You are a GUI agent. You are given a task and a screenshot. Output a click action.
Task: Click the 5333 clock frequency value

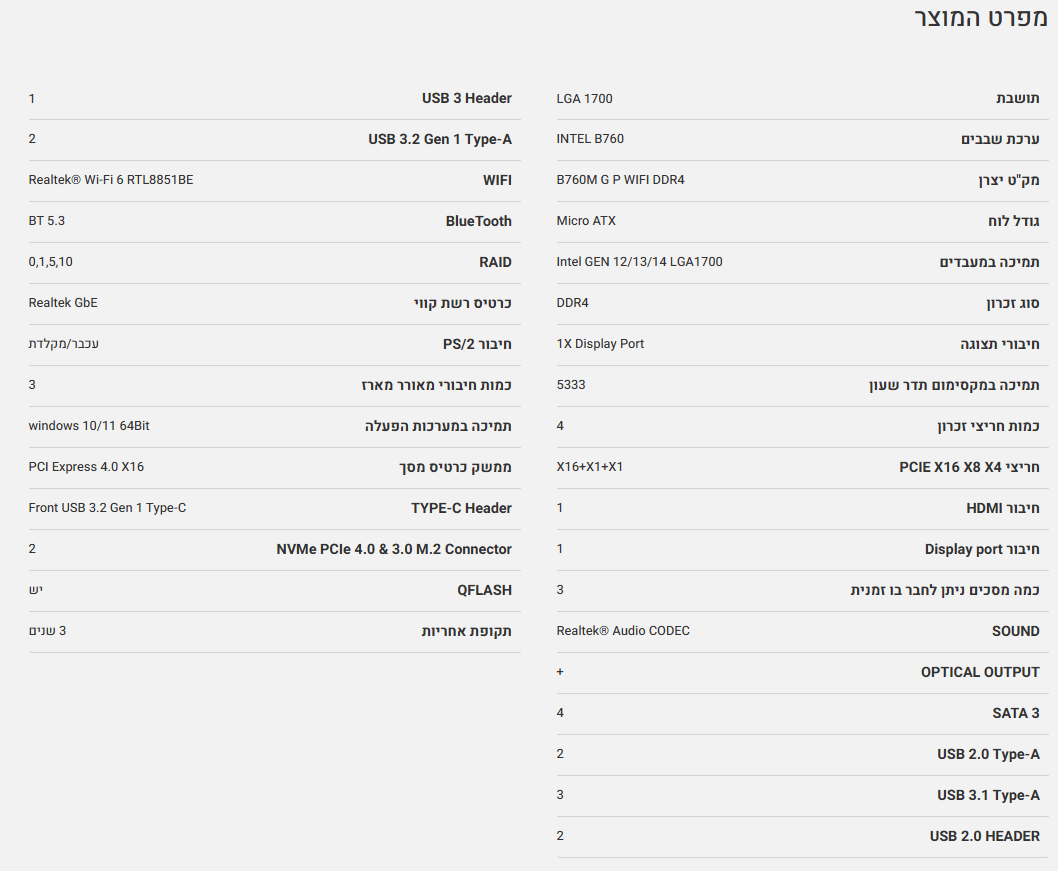tap(571, 385)
